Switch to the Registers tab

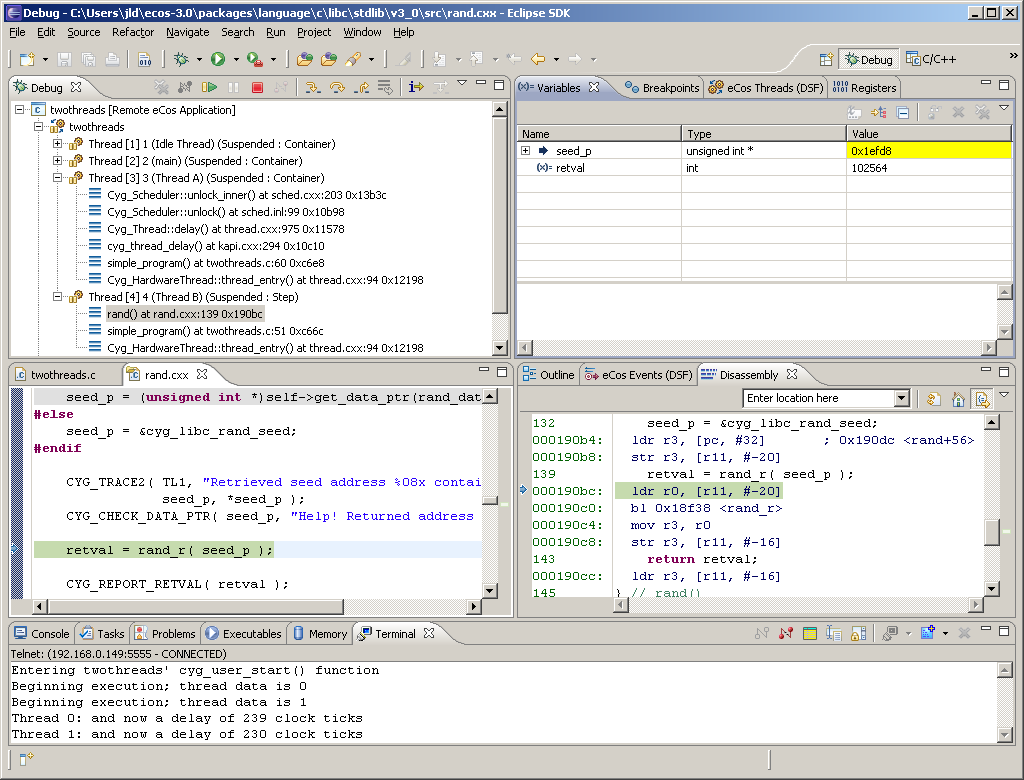(x=865, y=88)
